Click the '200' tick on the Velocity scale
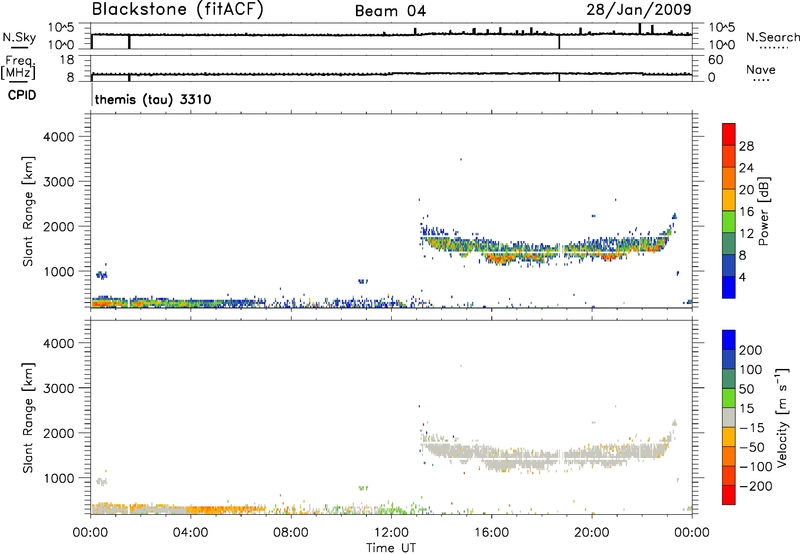The image size is (800, 554). tap(751, 350)
